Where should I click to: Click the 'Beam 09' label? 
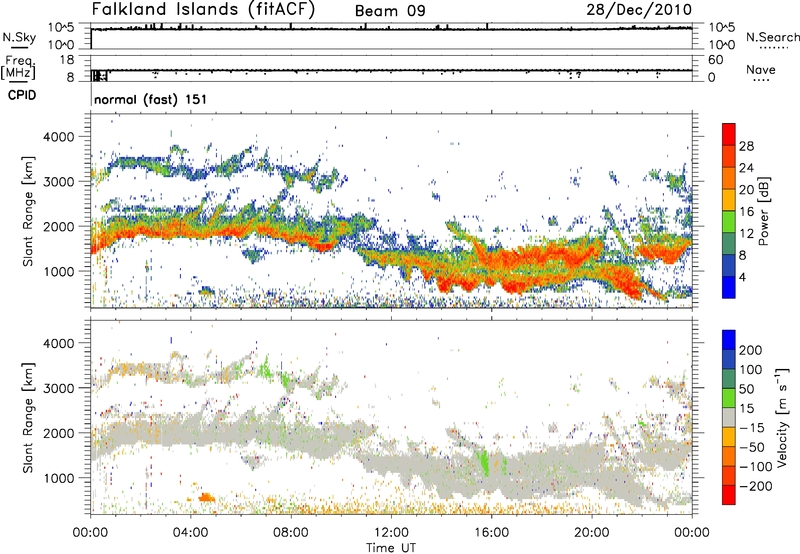tap(390, 11)
